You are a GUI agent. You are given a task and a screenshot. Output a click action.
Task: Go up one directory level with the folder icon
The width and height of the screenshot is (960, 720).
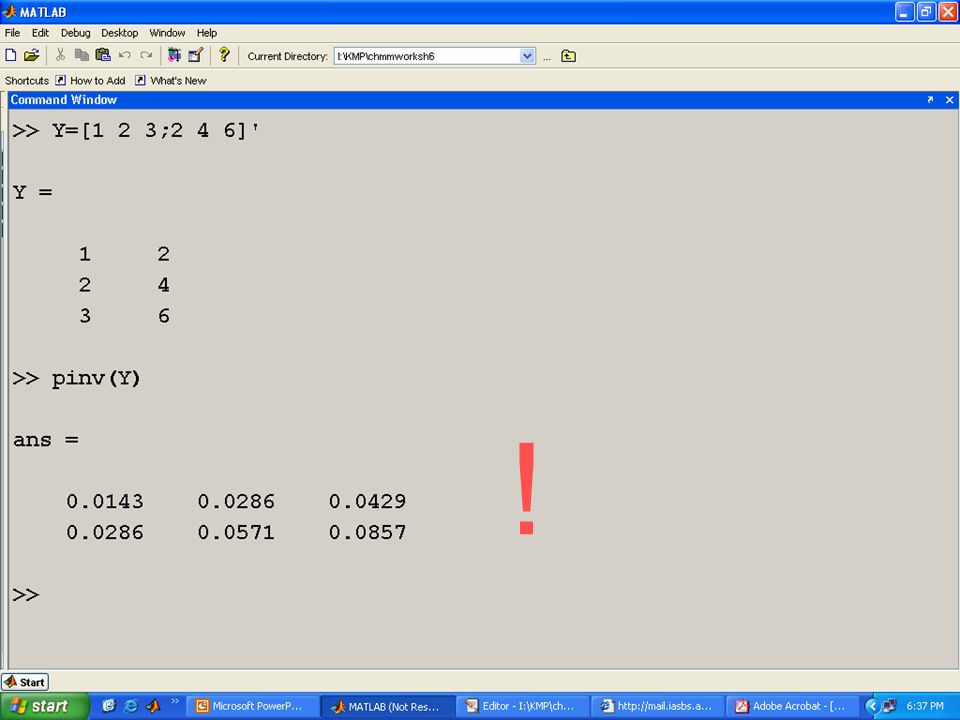point(568,56)
